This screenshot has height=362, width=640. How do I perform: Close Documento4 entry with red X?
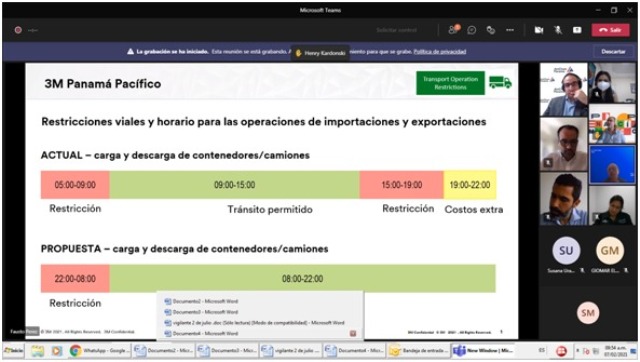[353, 333]
